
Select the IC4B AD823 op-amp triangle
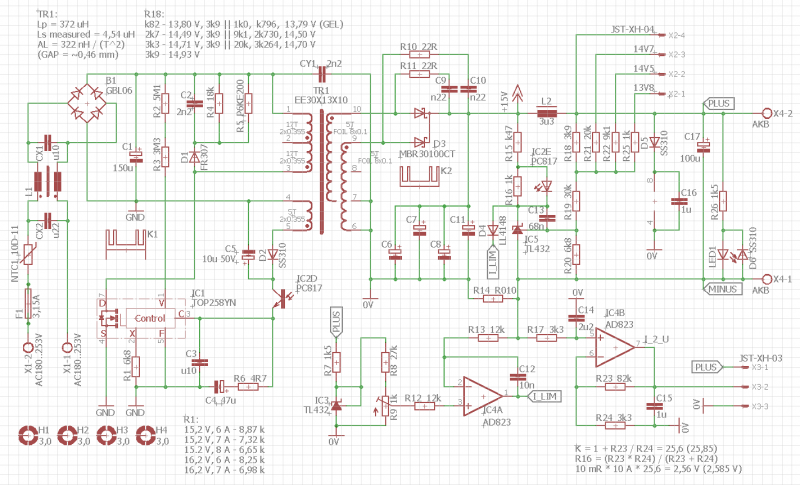[x=614, y=346]
